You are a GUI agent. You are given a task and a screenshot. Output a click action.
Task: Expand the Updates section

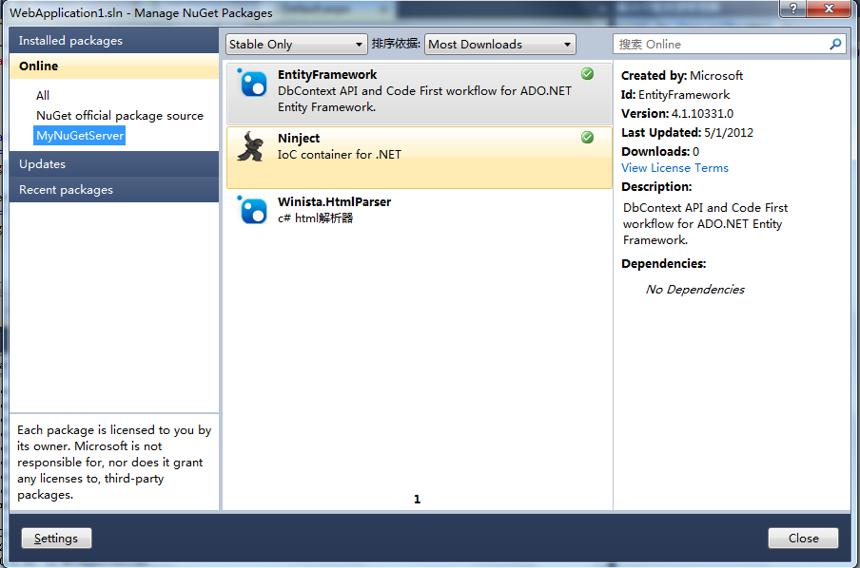pyautogui.click(x=114, y=164)
